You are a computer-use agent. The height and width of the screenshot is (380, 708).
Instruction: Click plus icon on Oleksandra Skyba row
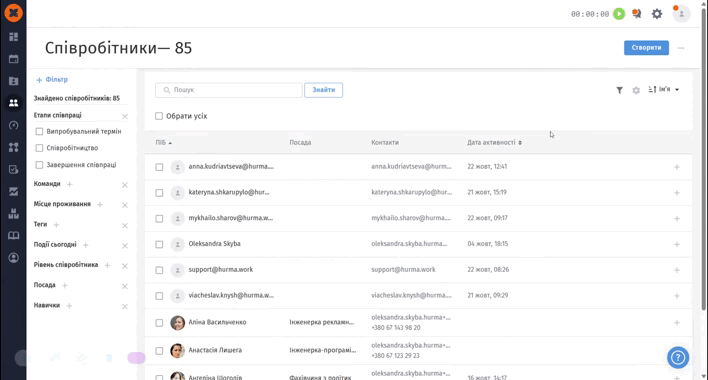tap(676, 244)
